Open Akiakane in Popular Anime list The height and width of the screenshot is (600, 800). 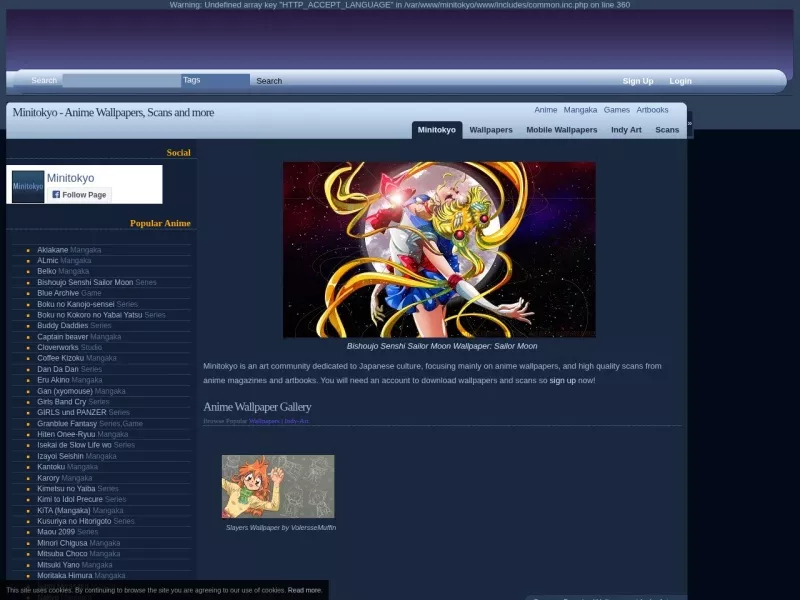click(53, 250)
